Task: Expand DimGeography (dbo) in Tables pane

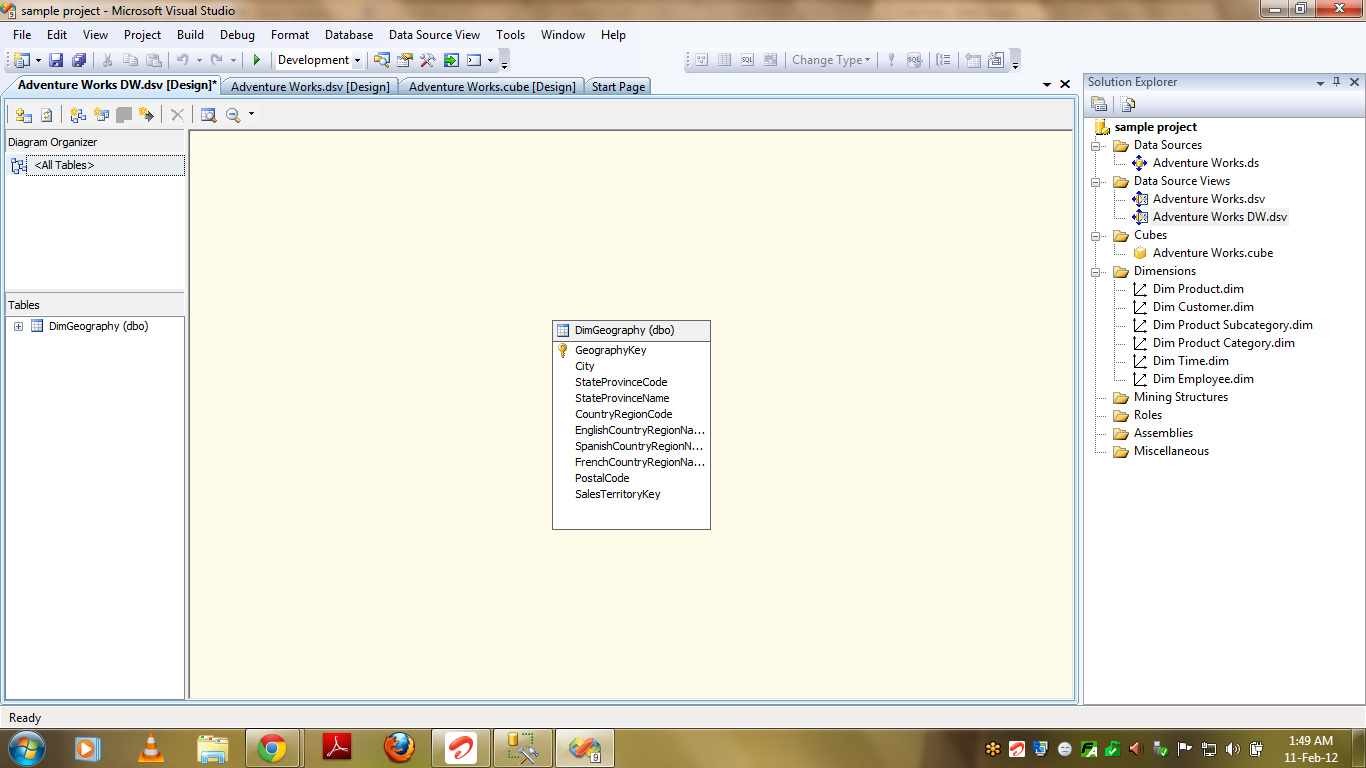Action: point(18,326)
